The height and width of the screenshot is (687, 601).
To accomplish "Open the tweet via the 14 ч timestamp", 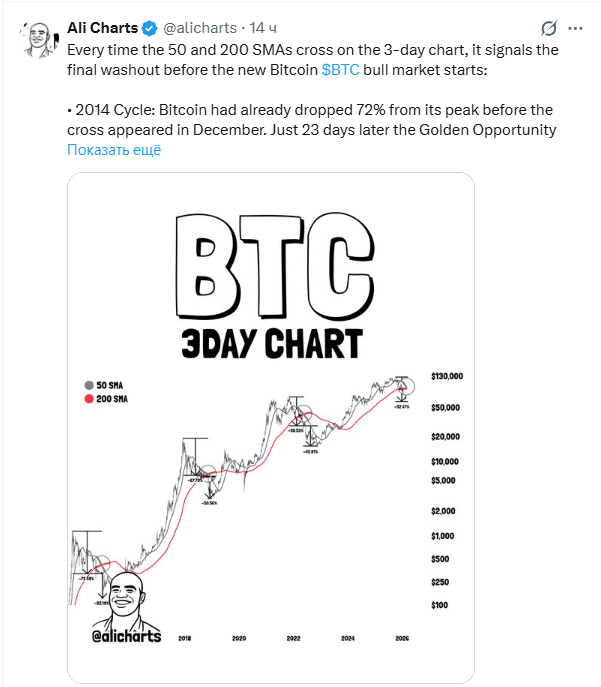I will [x=265, y=27].
